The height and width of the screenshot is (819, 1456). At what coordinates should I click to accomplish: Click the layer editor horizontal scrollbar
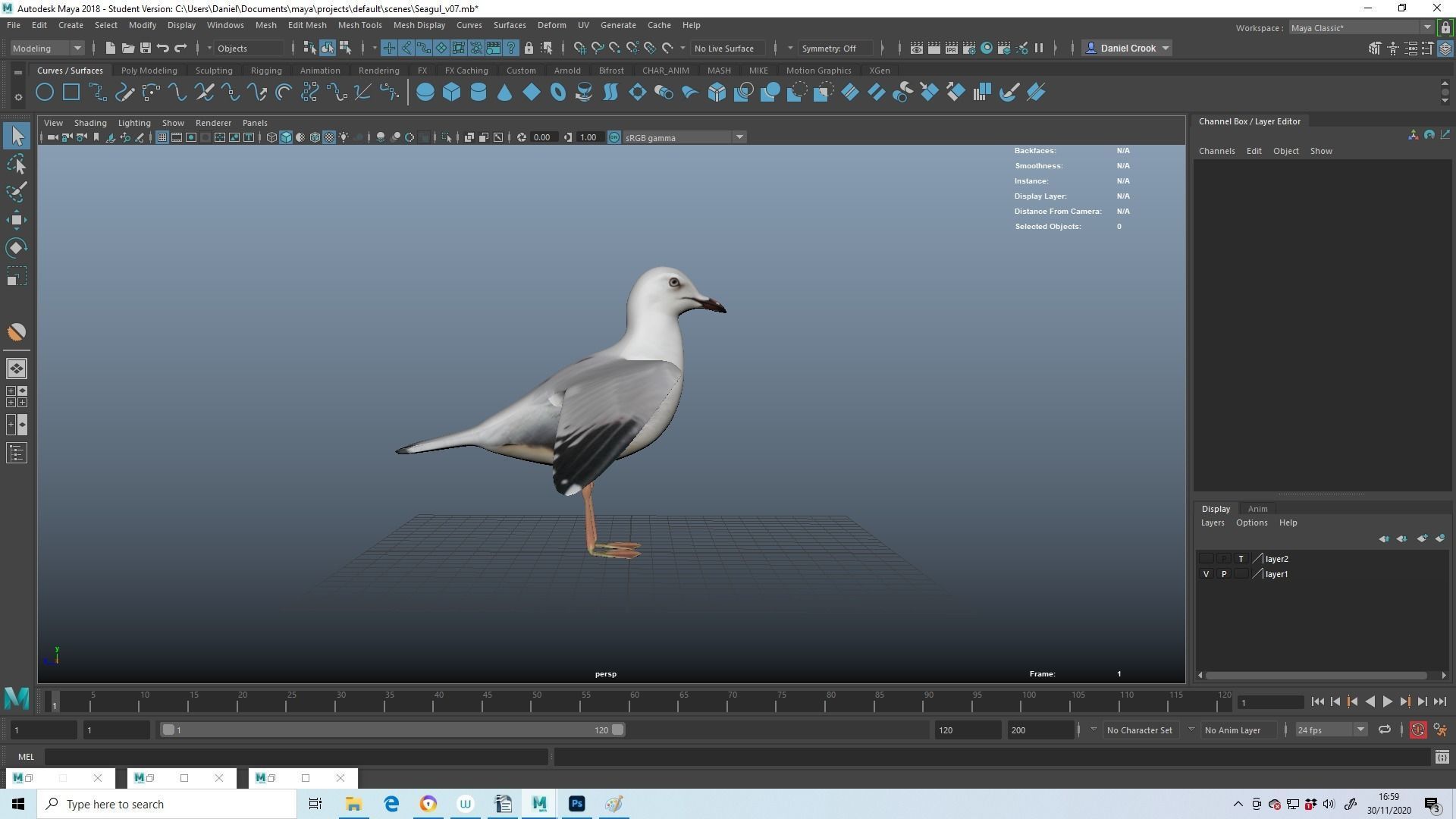pos(1316,675)
